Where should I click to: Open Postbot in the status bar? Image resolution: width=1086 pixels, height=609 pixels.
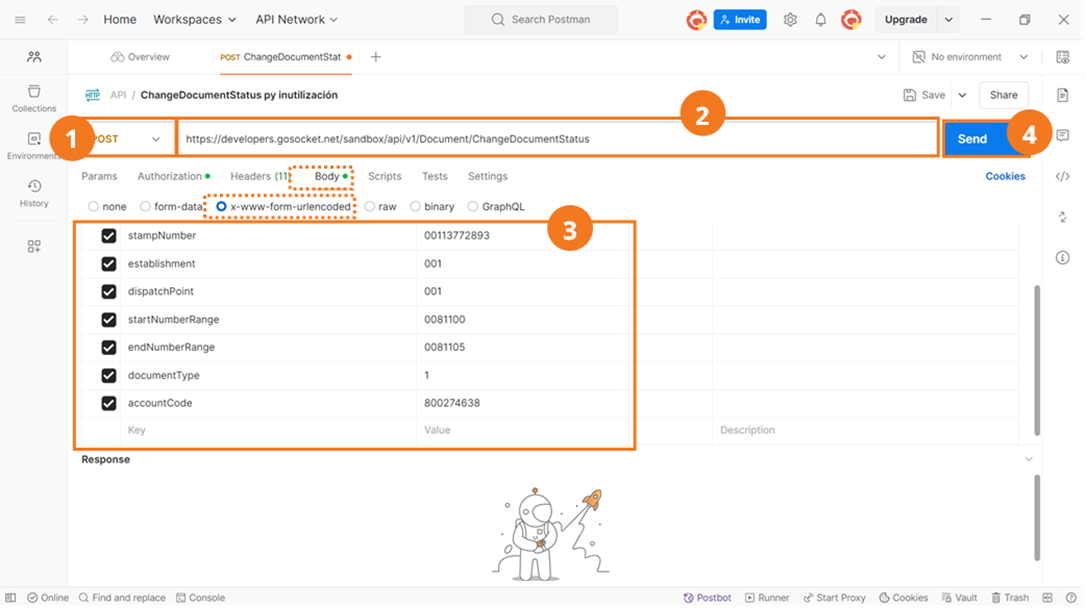pos(707,597)
